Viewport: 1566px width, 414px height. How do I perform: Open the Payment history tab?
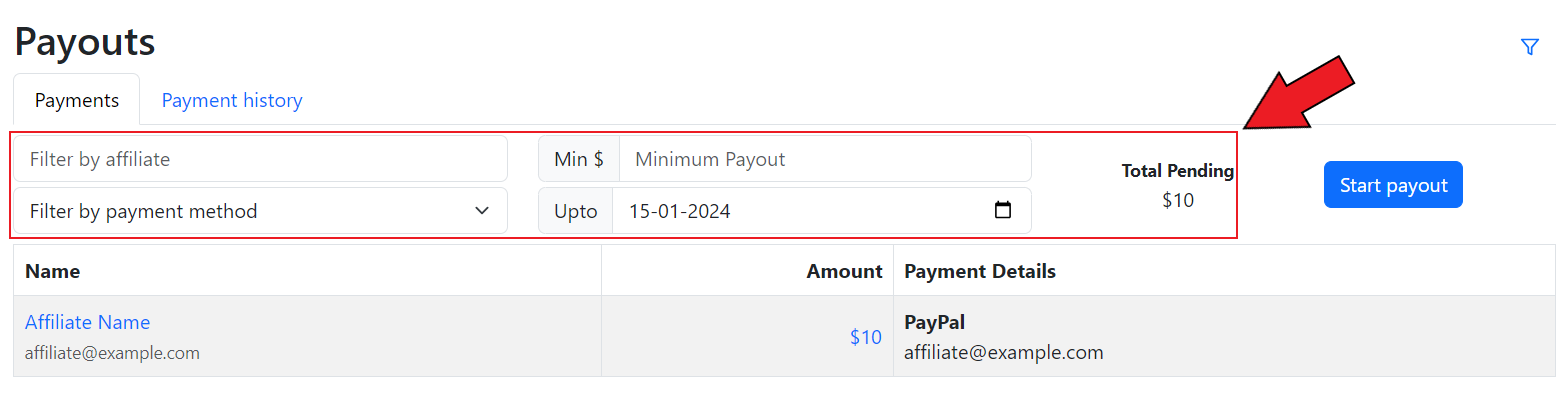pyautogui.click(x=232, y=100)
